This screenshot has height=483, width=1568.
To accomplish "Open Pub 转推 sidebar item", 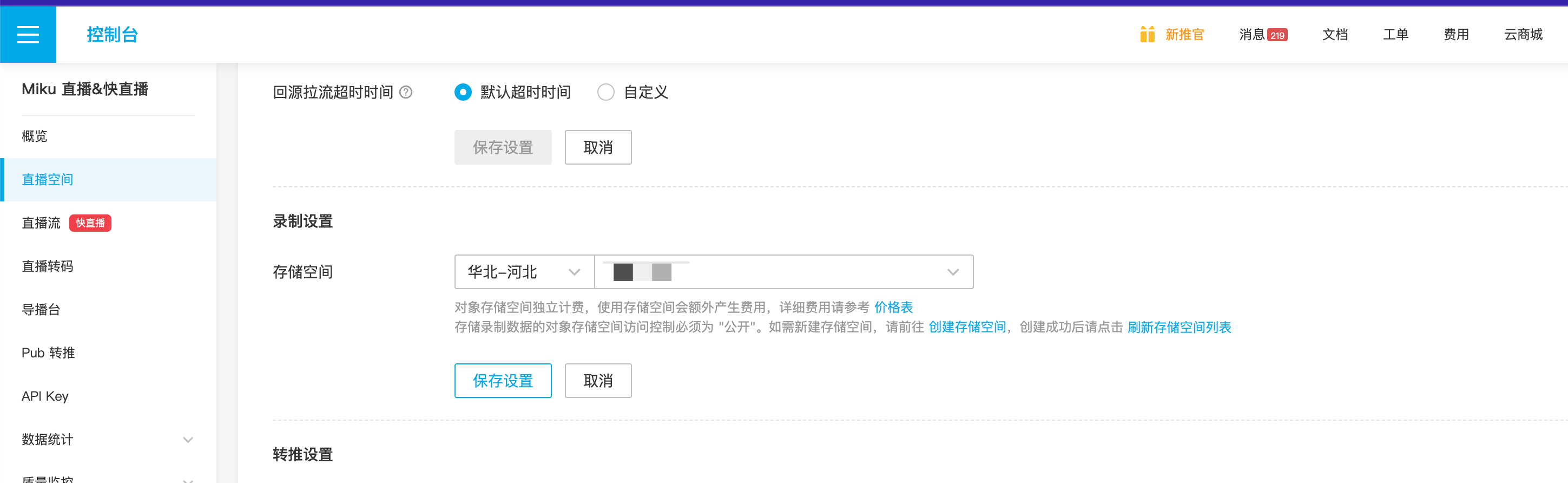I will point(108,353).
